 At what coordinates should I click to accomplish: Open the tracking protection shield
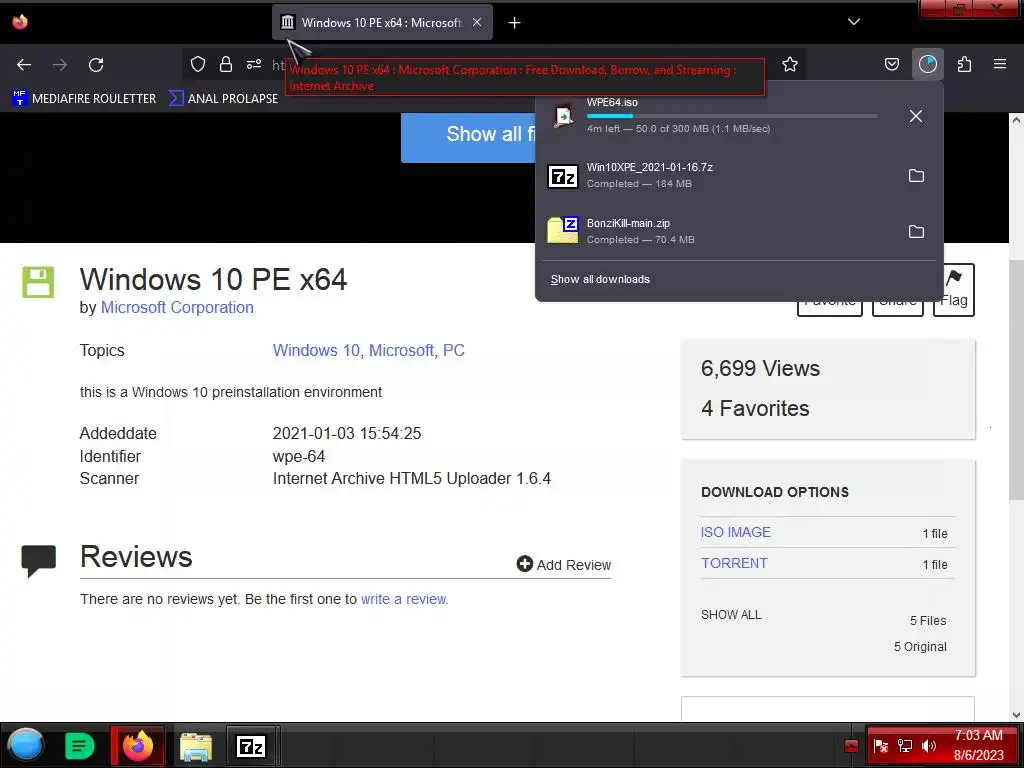198,64
